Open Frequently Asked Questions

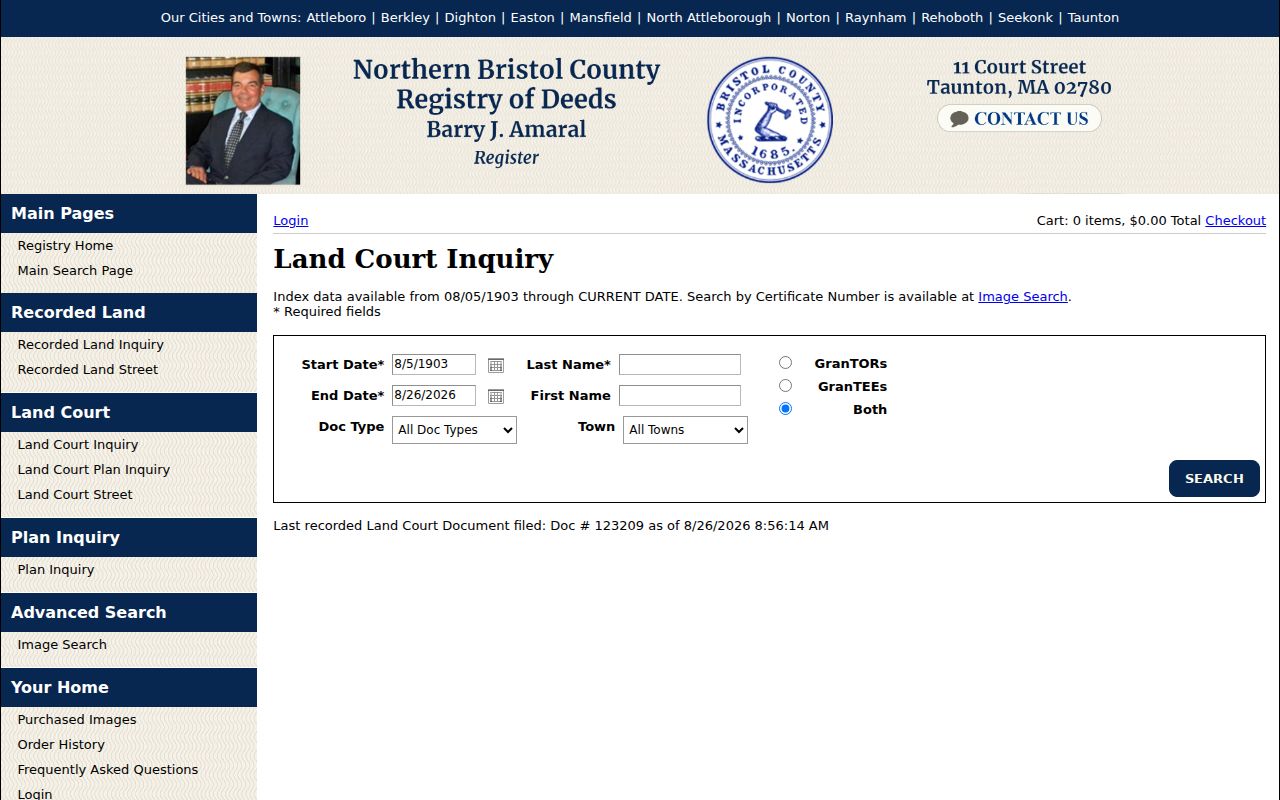coord(107,770)
